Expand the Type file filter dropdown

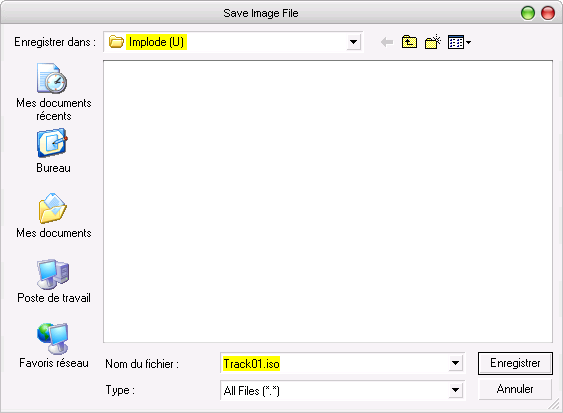point(455,390)
